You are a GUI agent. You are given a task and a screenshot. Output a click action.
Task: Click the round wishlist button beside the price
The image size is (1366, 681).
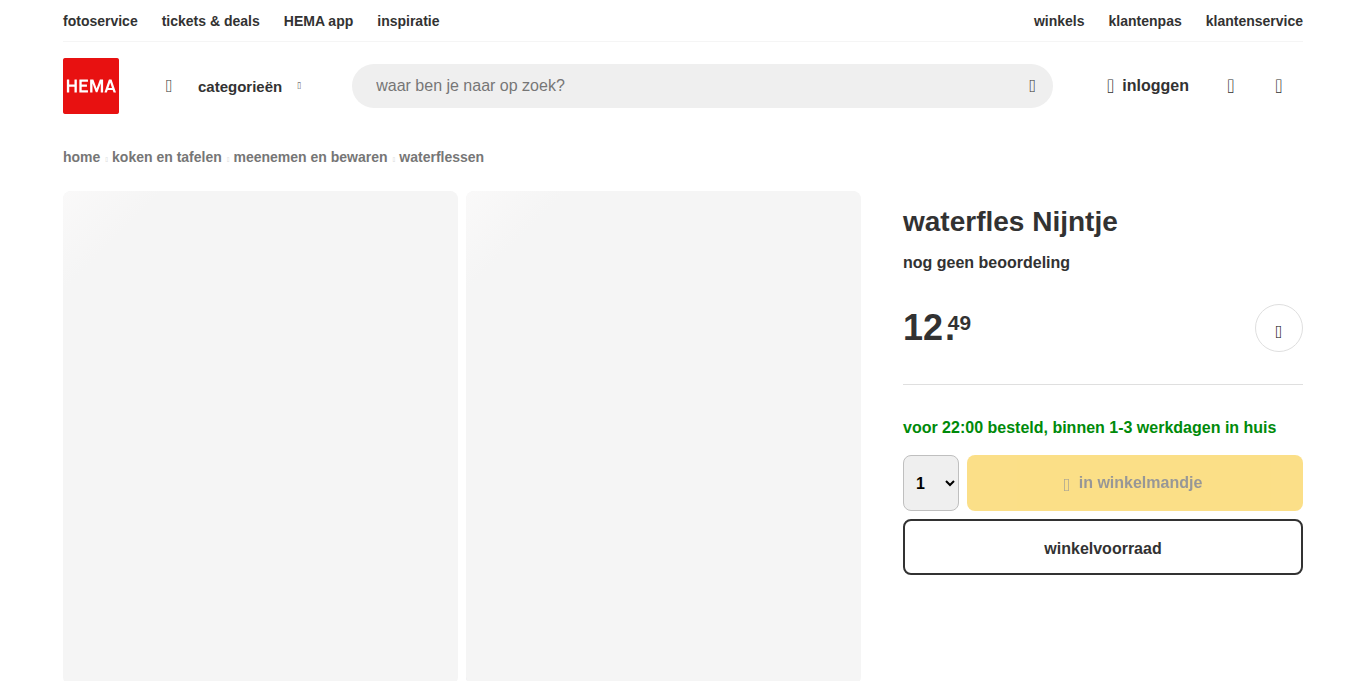point(1278,329)
